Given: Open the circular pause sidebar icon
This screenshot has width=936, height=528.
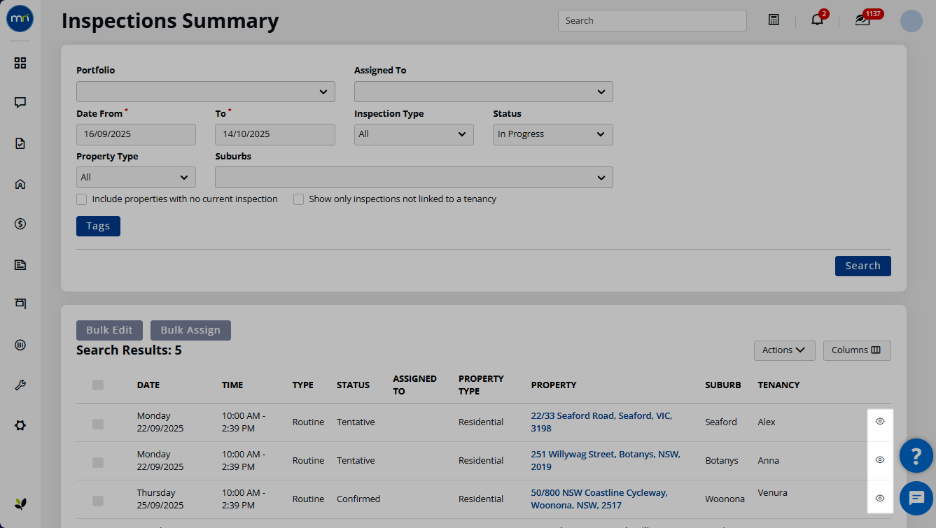Looking at the screenshot, I should point(20,345).
